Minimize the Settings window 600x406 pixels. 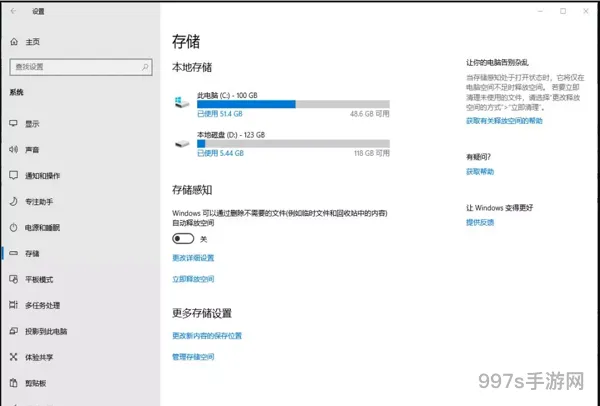[540, 11]
